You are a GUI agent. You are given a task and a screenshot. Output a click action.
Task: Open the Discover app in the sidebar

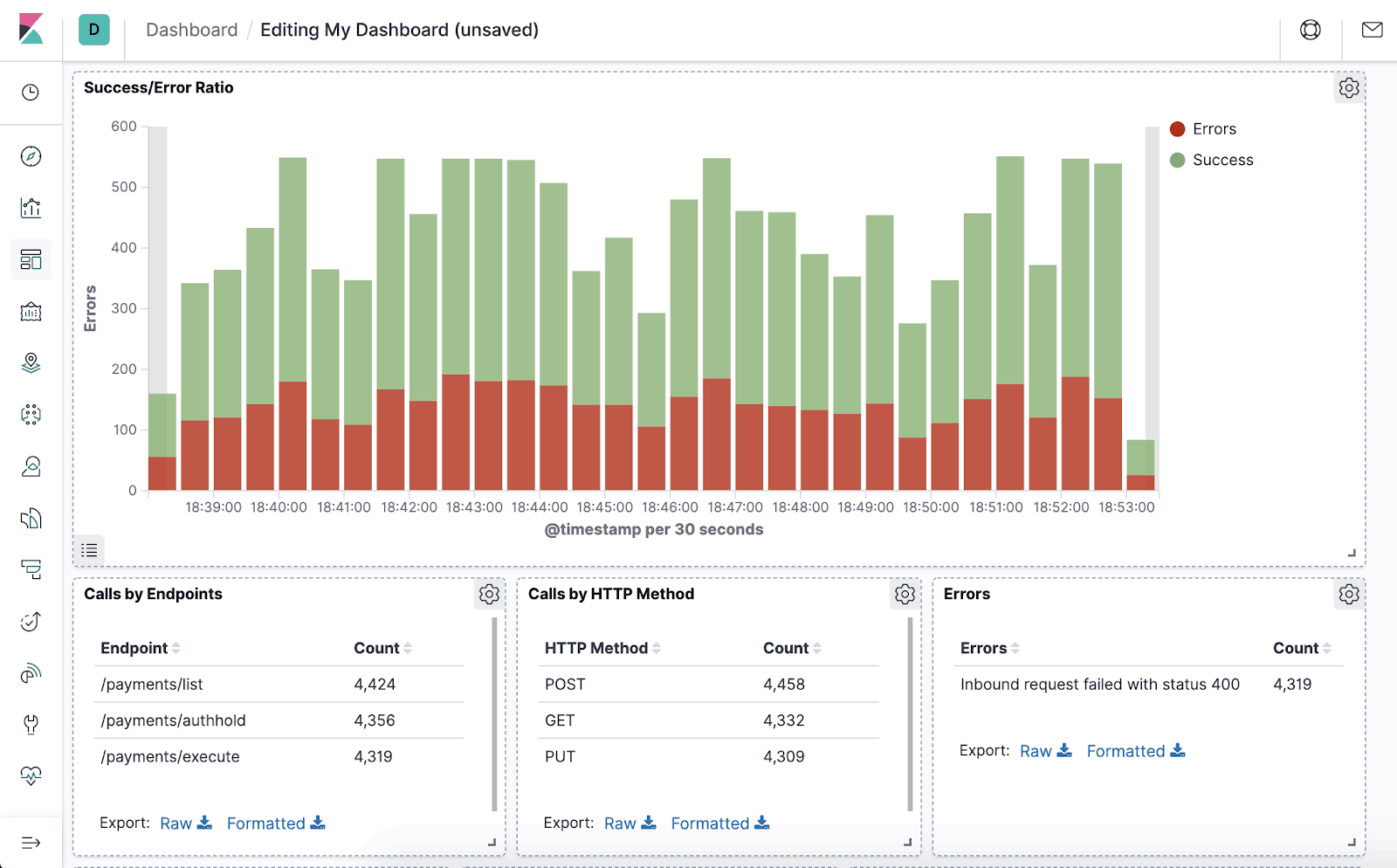tap(31, 155)
